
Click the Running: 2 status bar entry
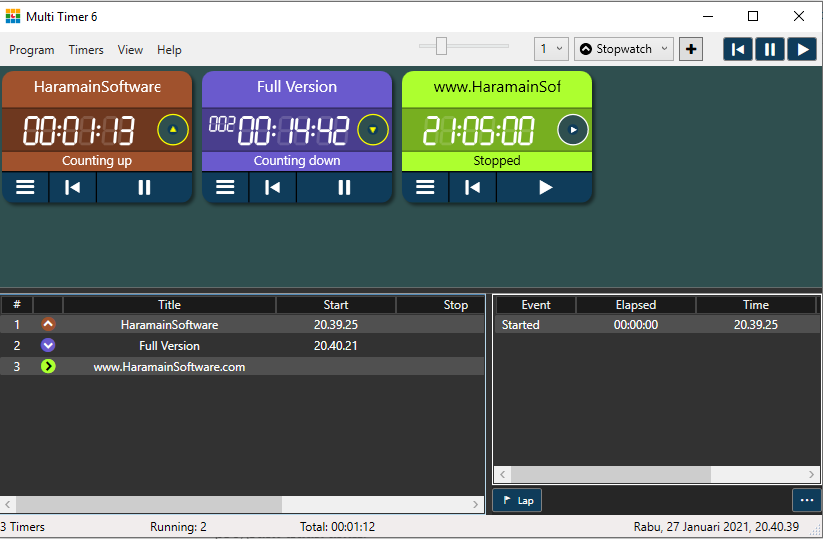pos(178,527)
